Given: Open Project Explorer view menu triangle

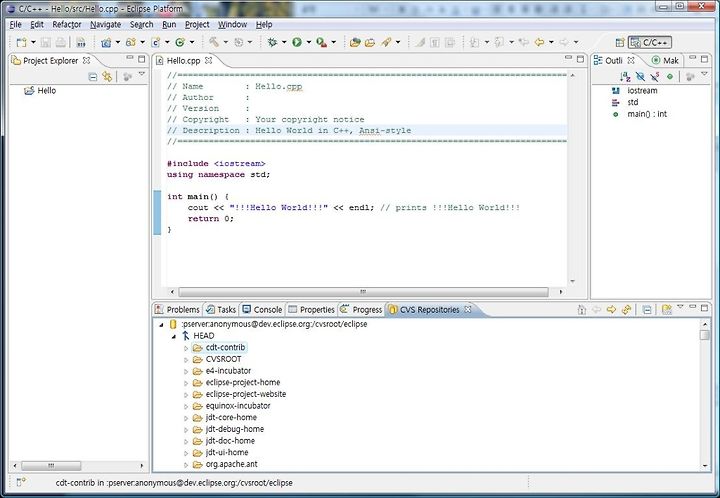Looking at the screenshot, I should coord(142,74).
